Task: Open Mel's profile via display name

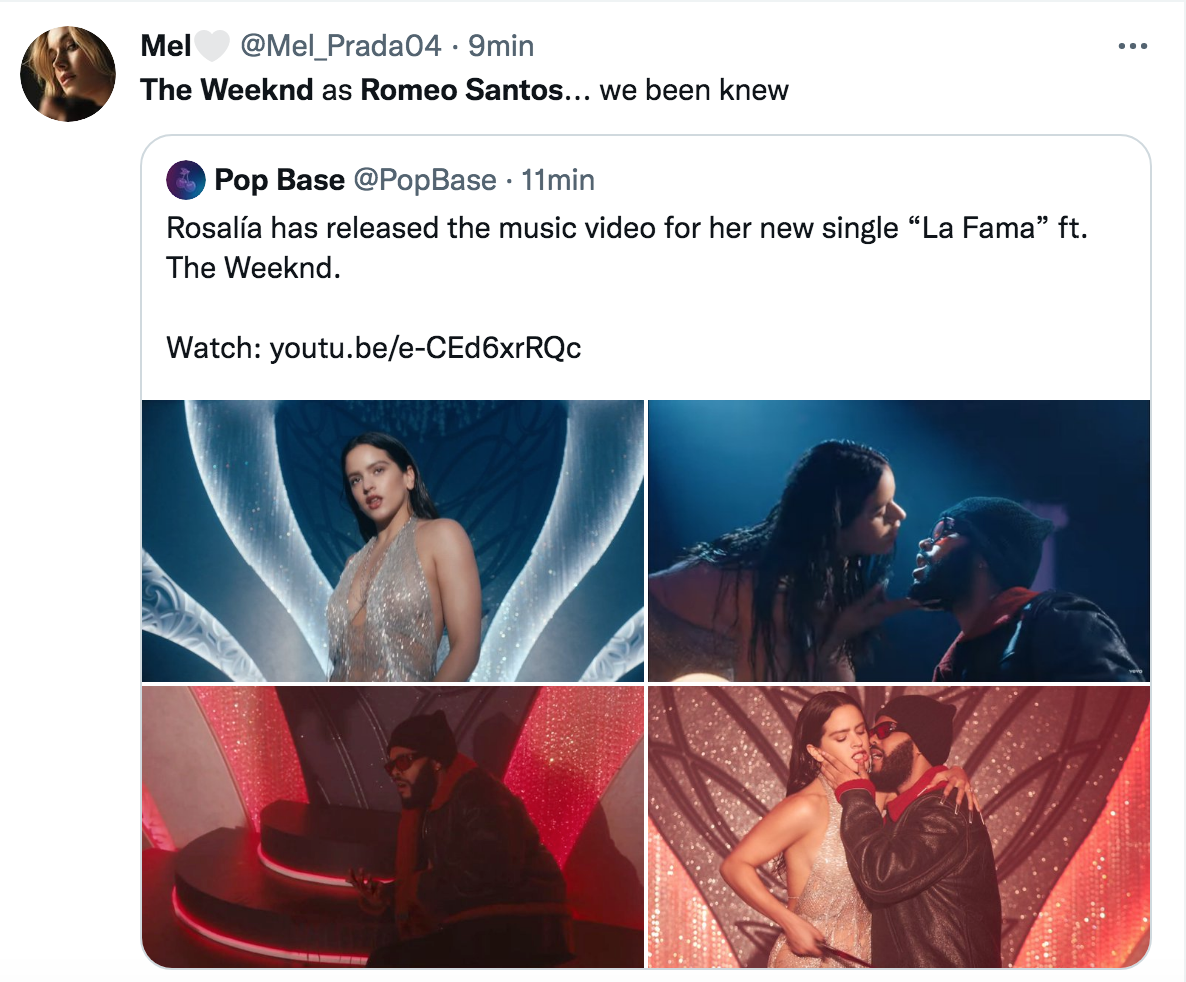Action: click(x=164, y=46)
